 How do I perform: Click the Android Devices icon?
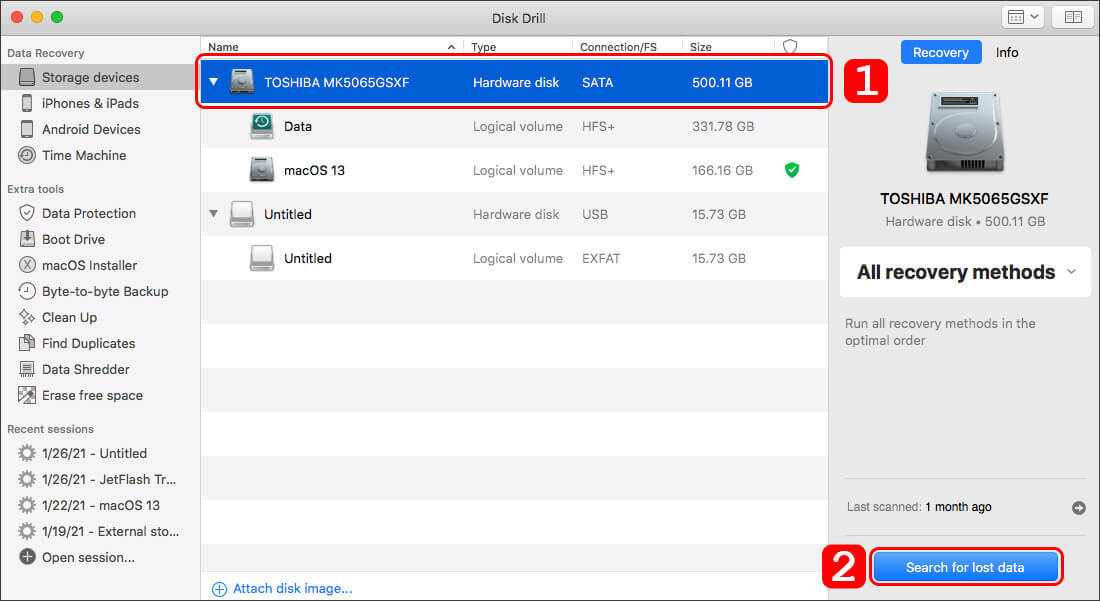pyautogui.click(x=27, y=129)
